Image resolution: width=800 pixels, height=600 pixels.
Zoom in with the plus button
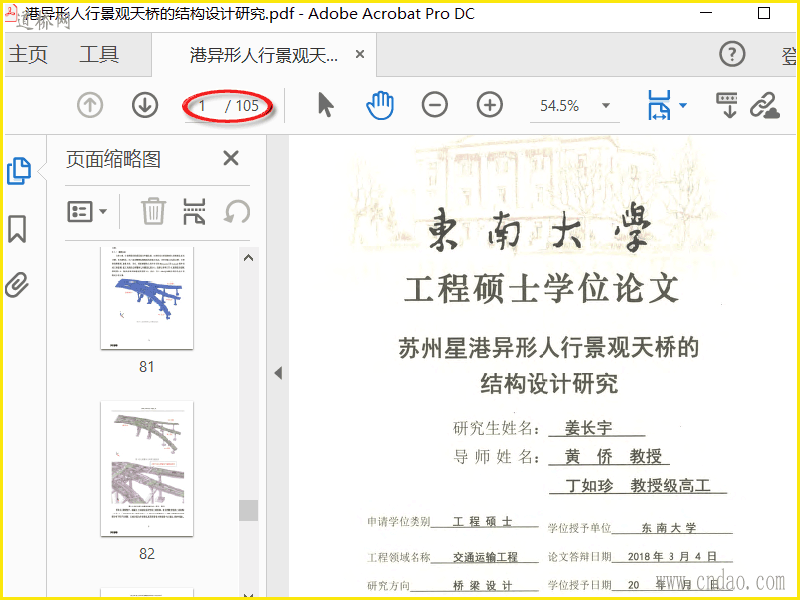pos(490,105)
